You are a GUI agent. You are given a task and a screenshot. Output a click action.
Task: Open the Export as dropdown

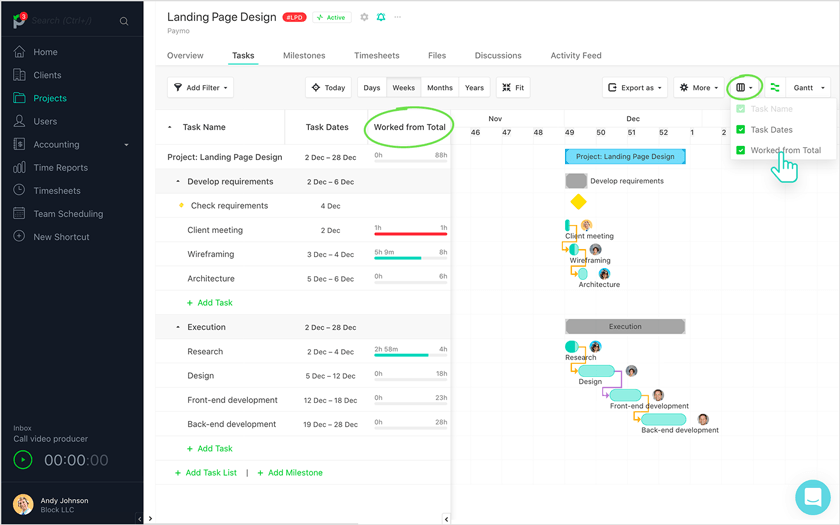coord(635,87)
